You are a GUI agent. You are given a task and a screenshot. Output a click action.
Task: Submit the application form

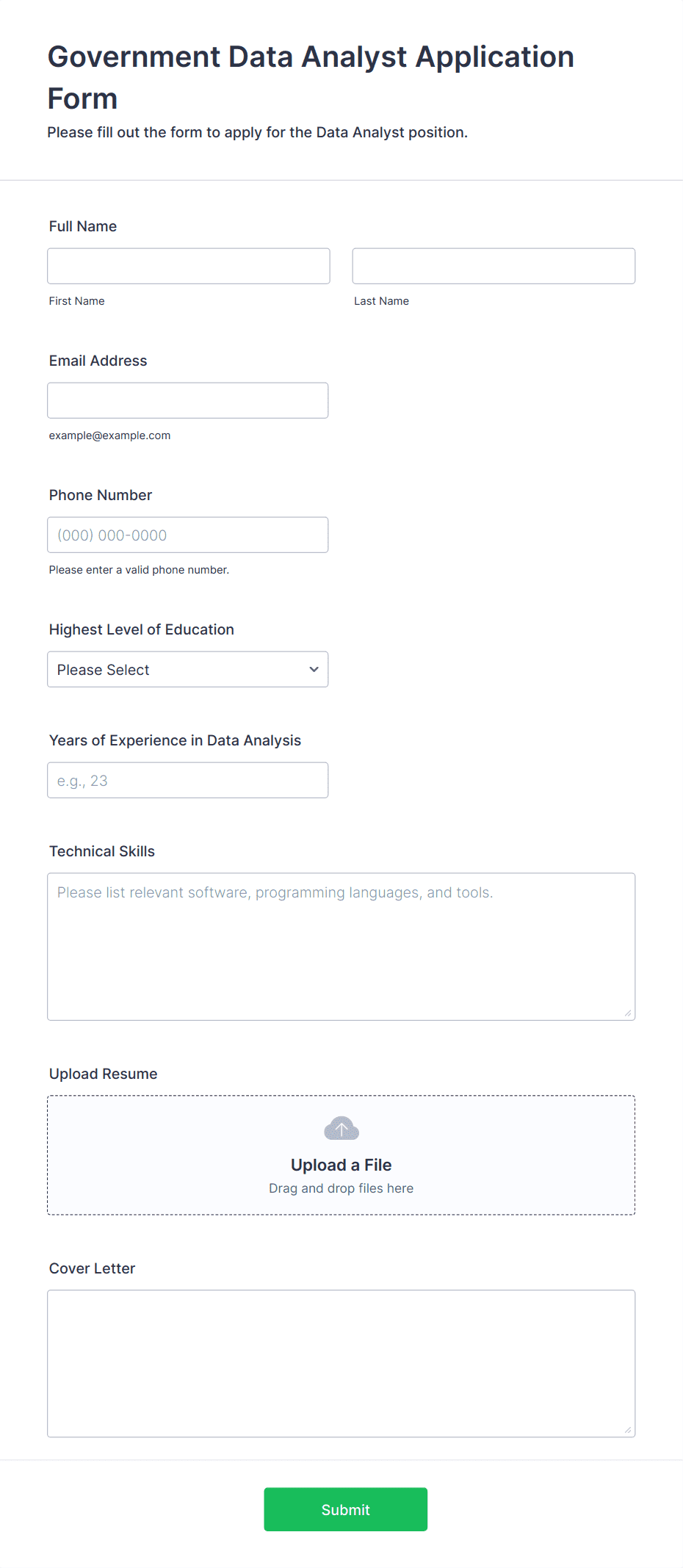(x=346, y=1509)
